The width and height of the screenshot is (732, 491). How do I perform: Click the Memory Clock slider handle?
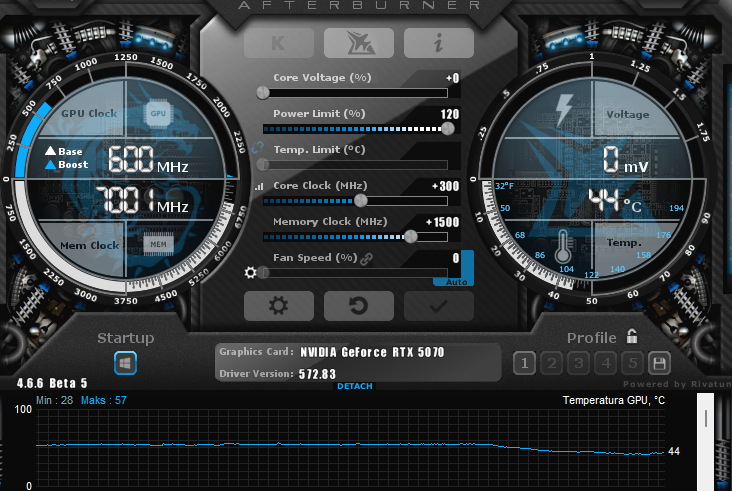tap(410, 236)
